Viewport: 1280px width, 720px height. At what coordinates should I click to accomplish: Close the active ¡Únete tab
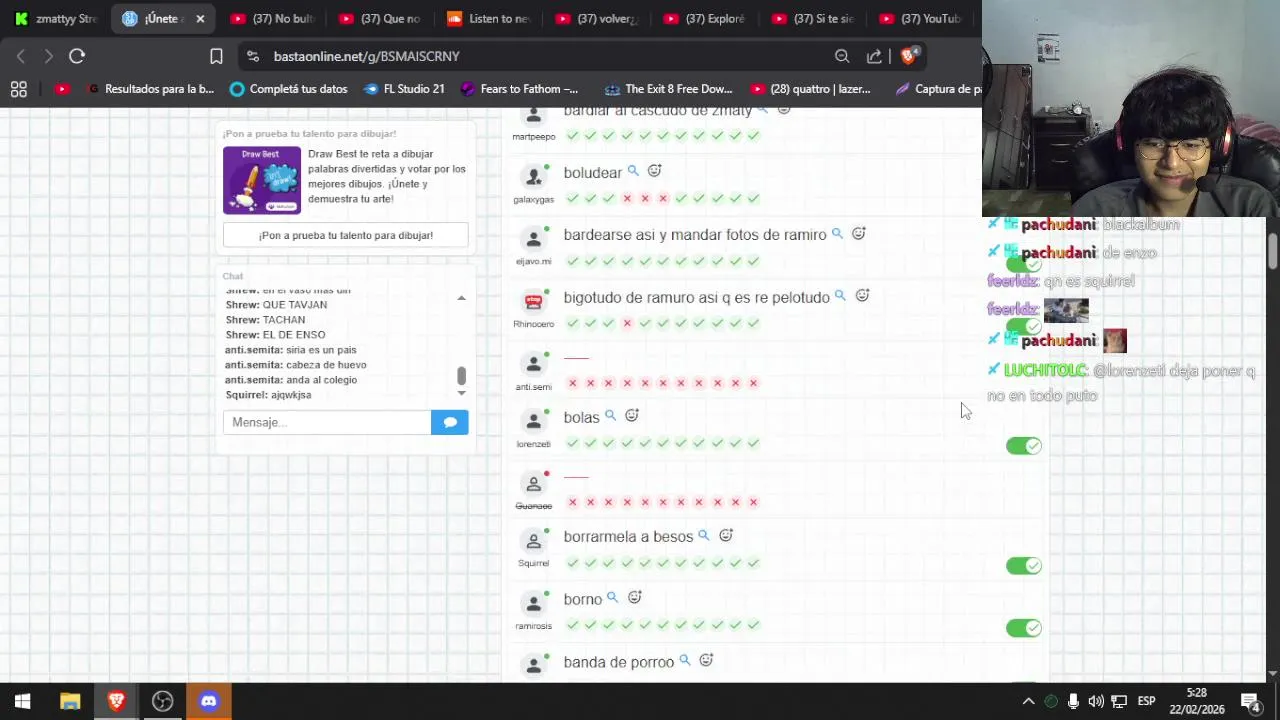[200, 18]
